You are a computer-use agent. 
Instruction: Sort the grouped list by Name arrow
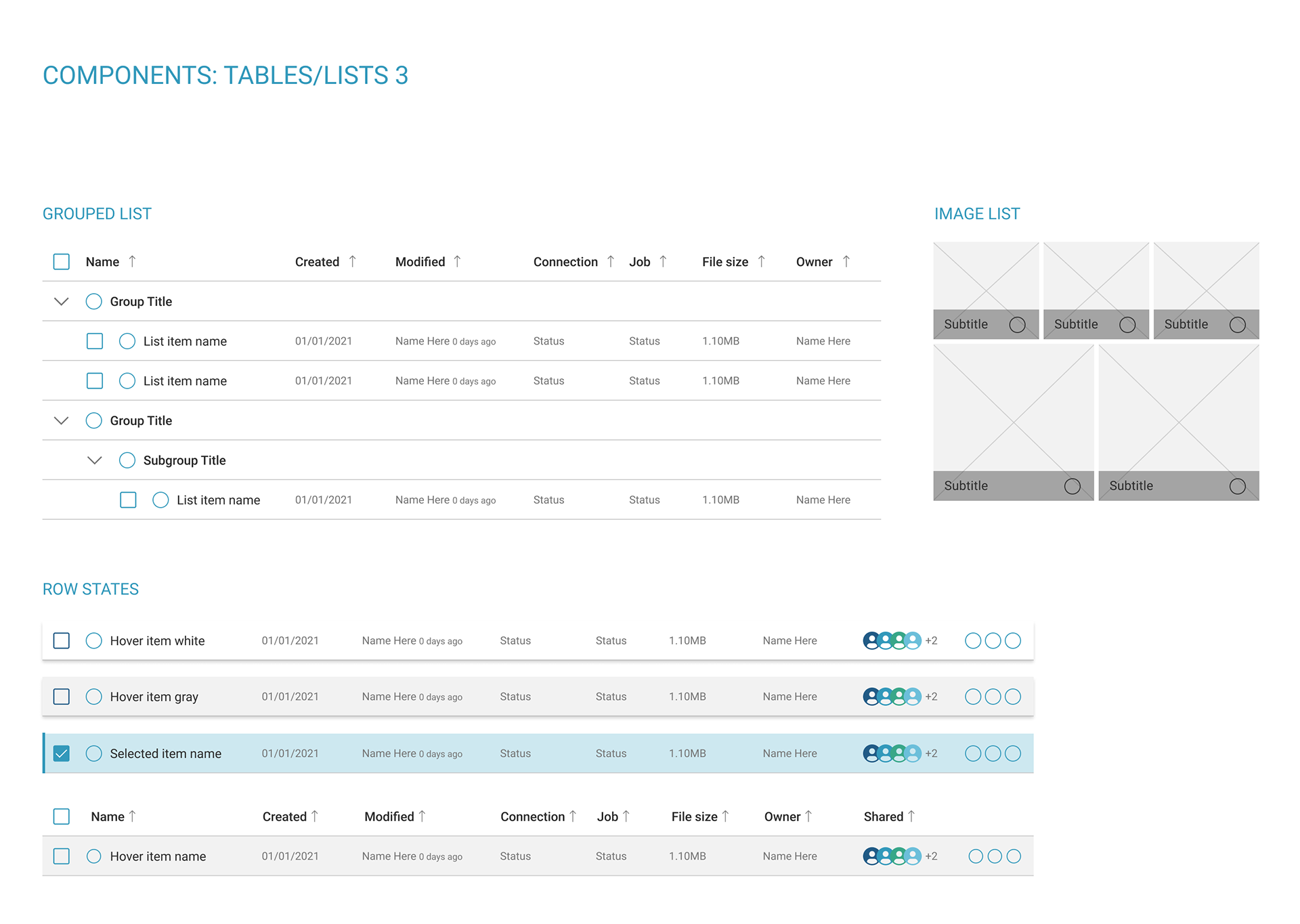[x=132, y=261]
